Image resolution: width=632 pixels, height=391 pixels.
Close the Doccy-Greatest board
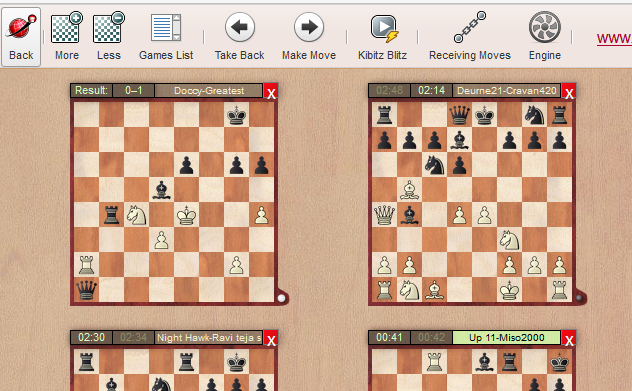(271, 92)
